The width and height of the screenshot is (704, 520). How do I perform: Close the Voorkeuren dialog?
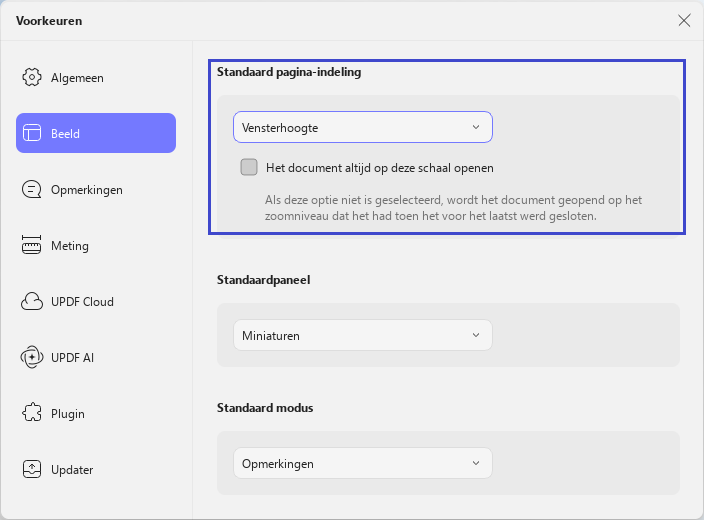[684, 20]
